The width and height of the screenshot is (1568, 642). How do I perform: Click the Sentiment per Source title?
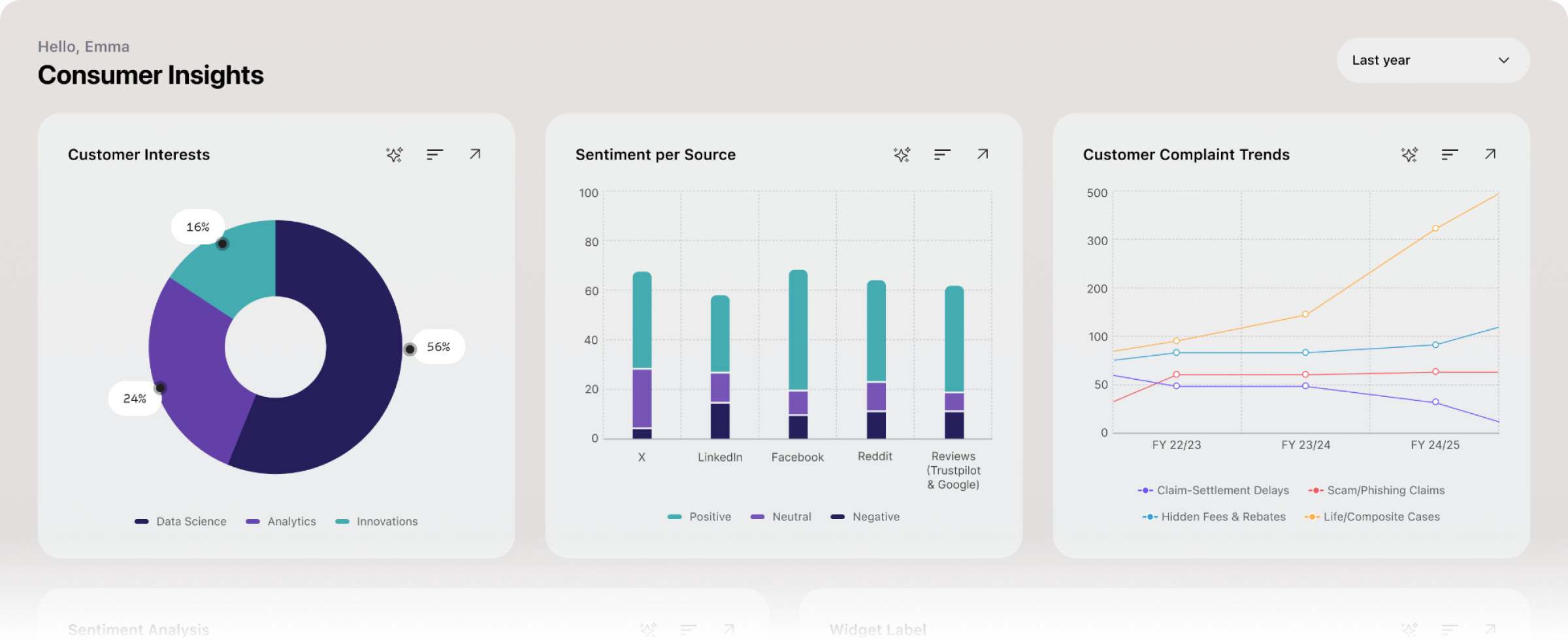(655, 155)
